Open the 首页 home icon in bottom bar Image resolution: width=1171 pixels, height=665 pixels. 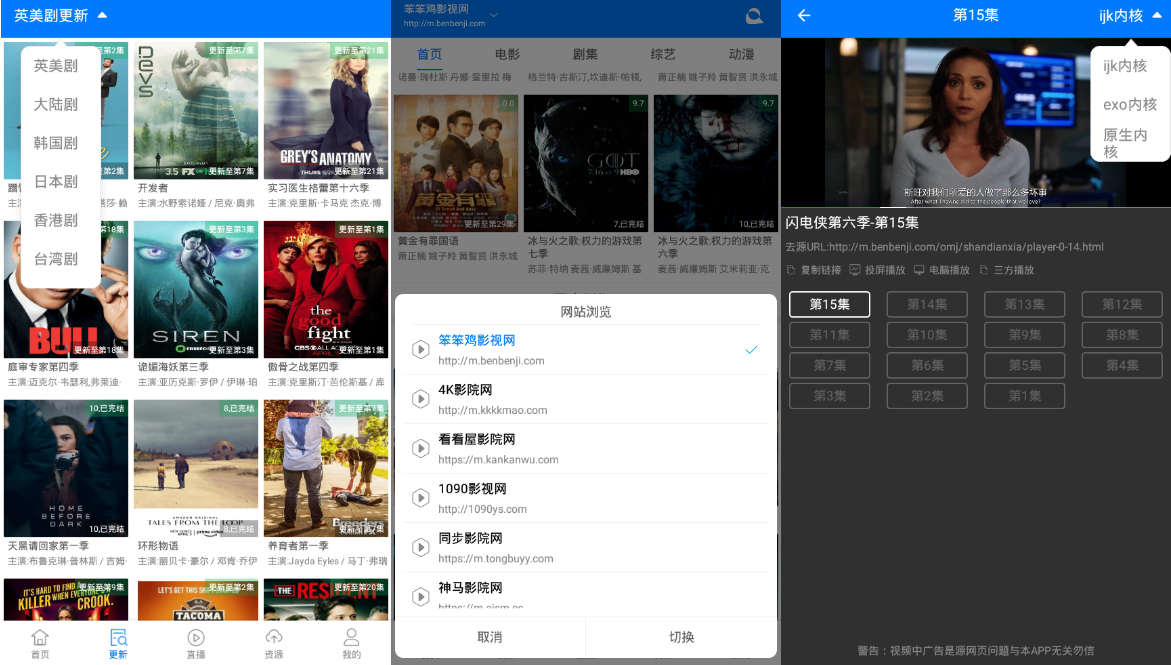pyautogui.click(x=40, y=637)
